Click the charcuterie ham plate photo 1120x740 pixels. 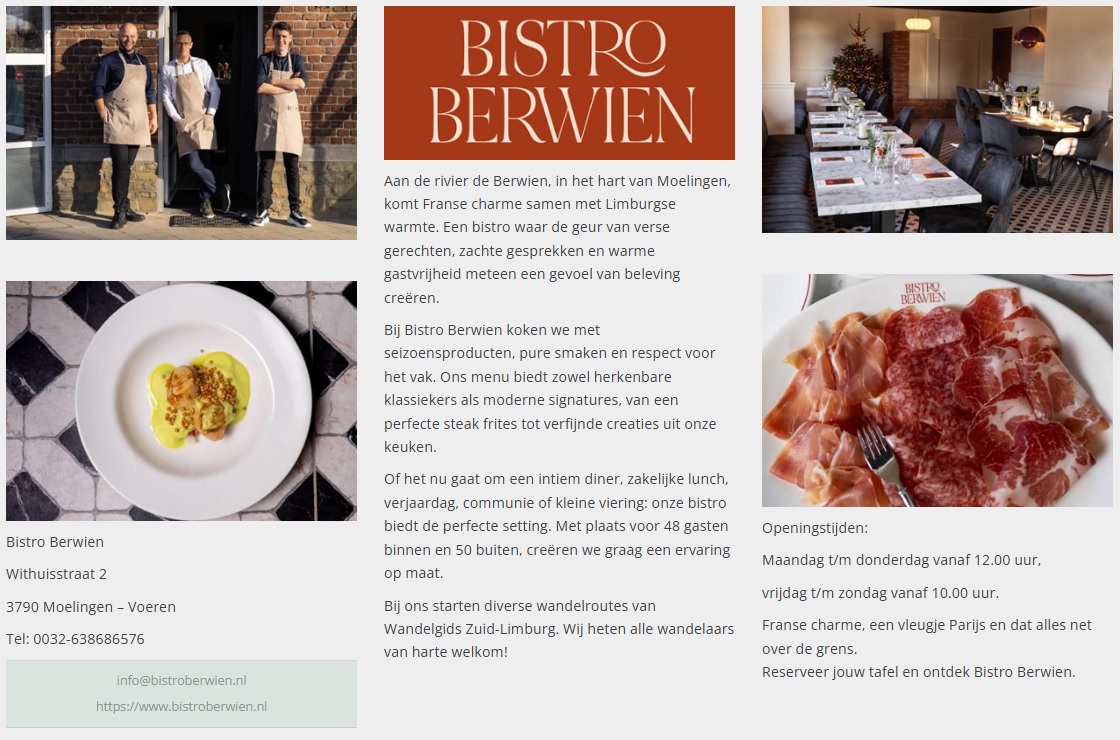point(937,391)
